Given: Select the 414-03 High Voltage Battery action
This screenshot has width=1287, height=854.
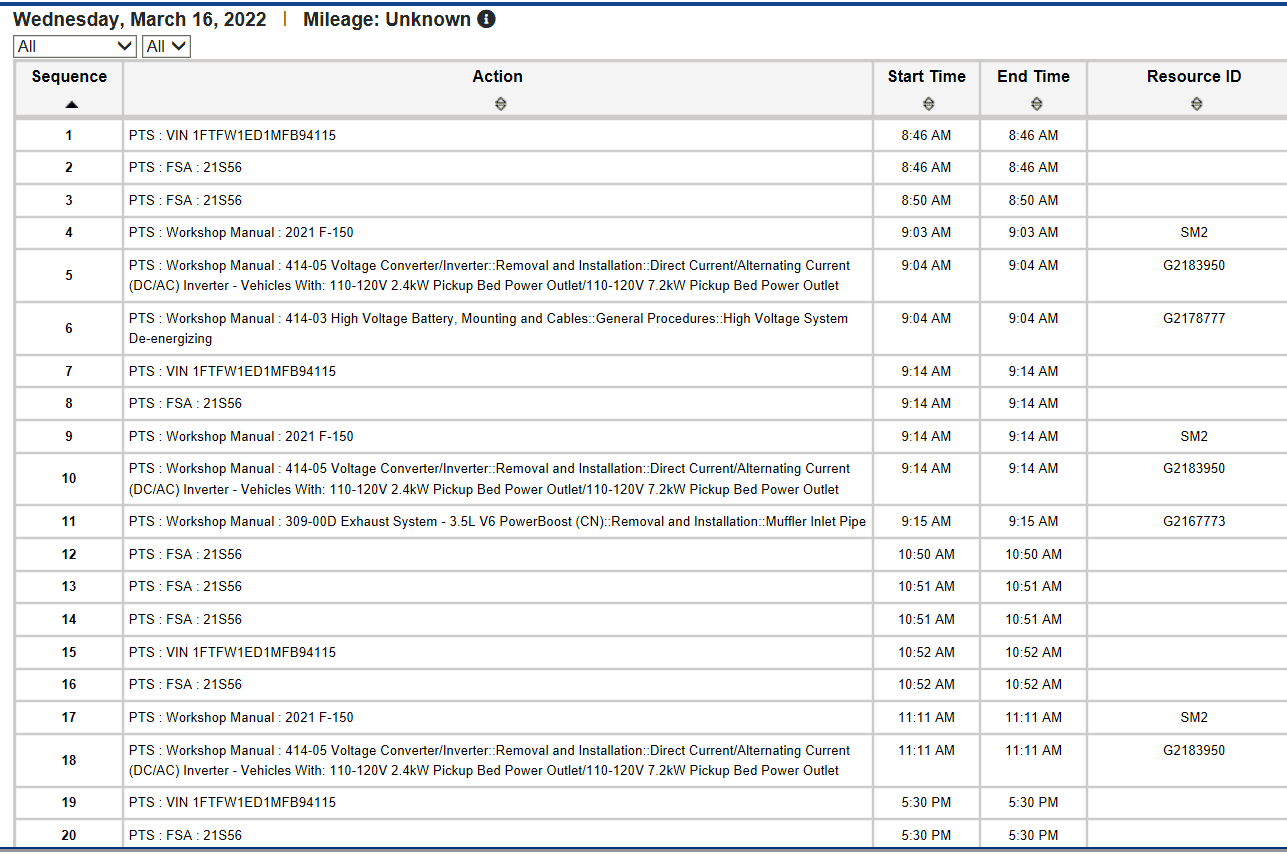Looking at the screenshot, I should [488, 328].
